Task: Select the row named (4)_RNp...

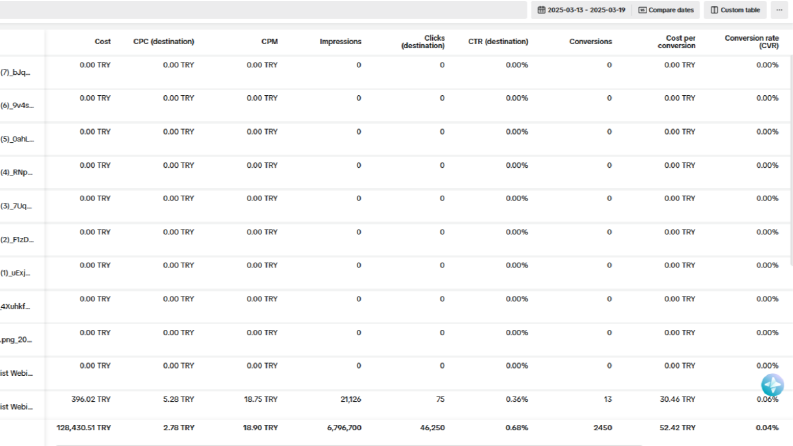Action: click(x=17, y=172)
